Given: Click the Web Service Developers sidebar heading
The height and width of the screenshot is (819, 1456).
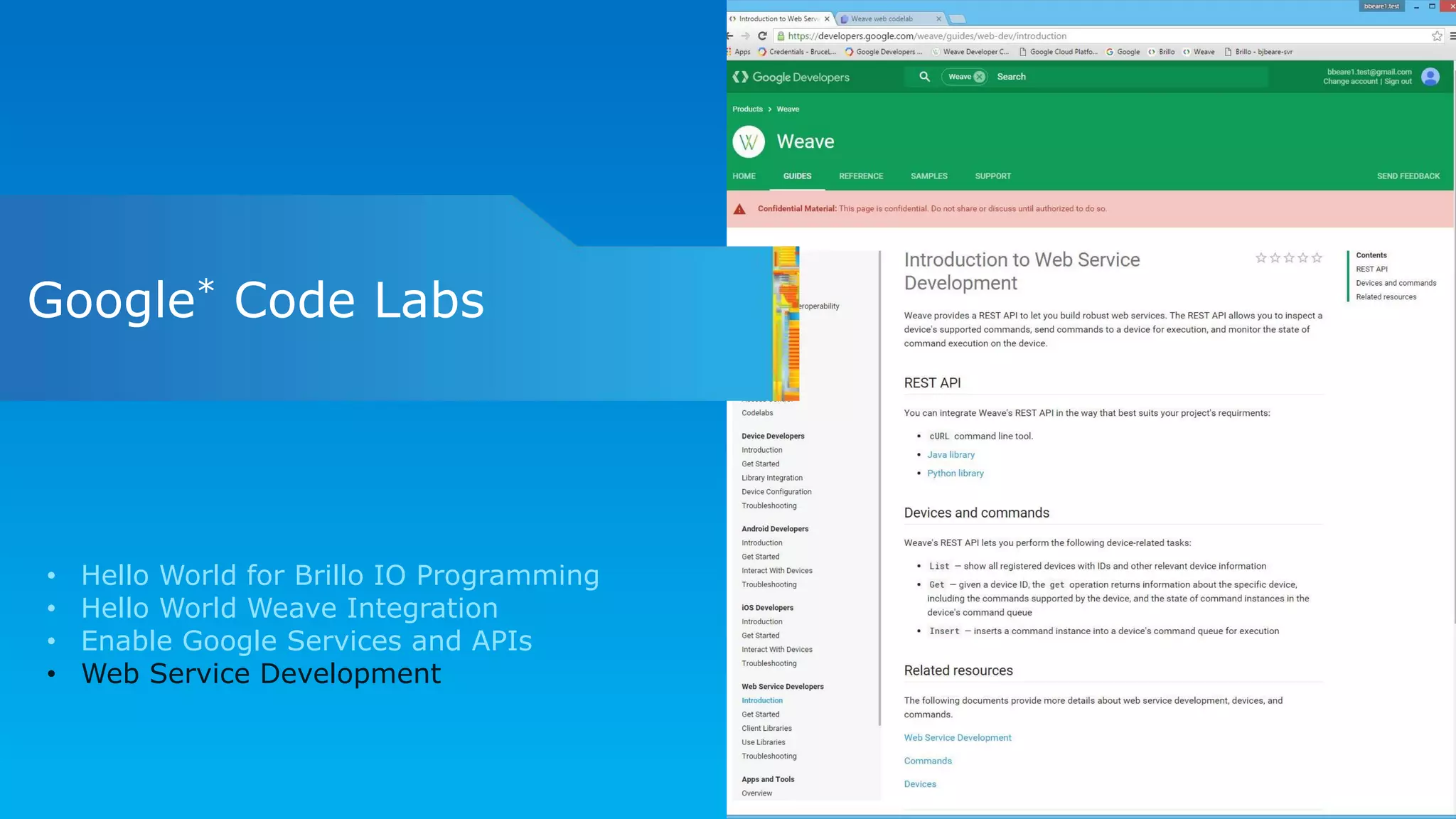Looking at the screenshot, I should click(x=783, y=687).
